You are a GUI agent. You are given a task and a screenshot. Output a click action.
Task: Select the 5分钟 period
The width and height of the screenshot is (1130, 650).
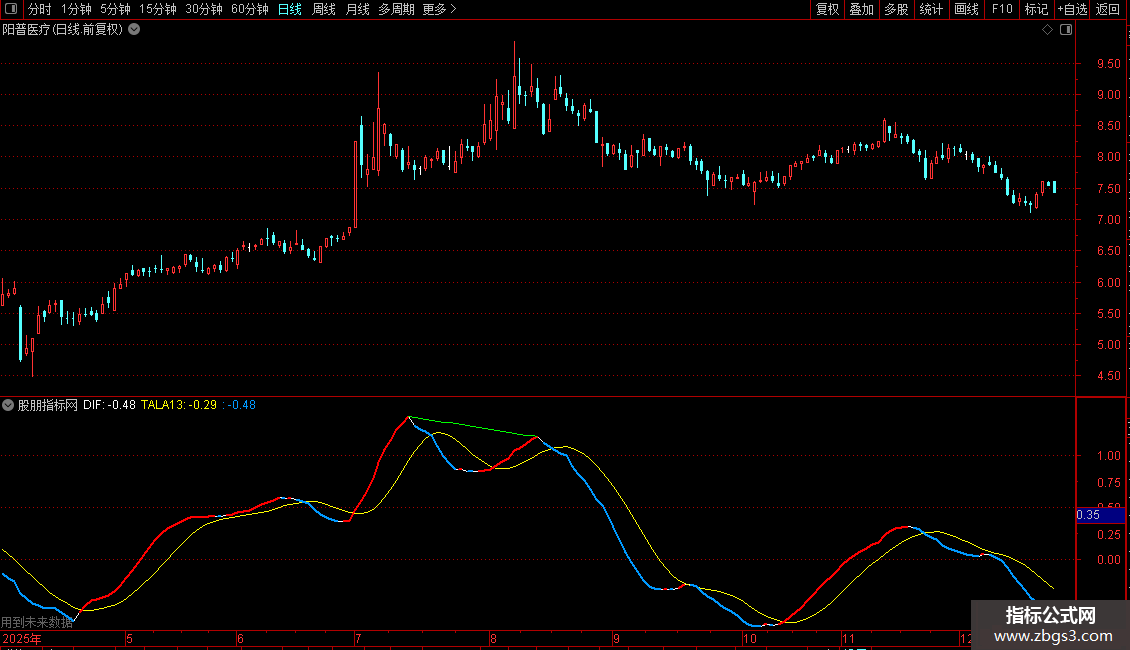coord(115,9)
